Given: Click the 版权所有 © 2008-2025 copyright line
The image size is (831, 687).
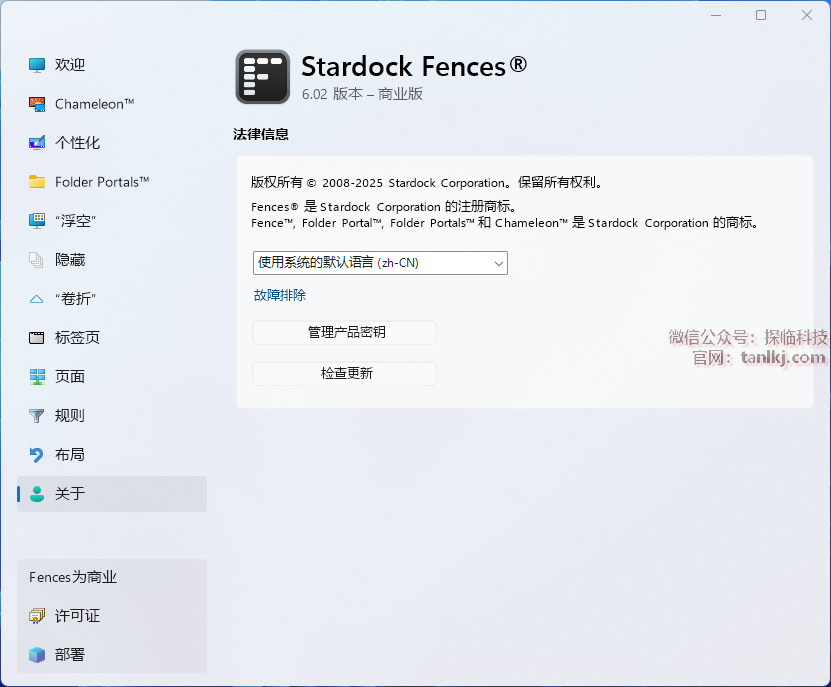Looking at the screenshot, I should tap(427, 183).
